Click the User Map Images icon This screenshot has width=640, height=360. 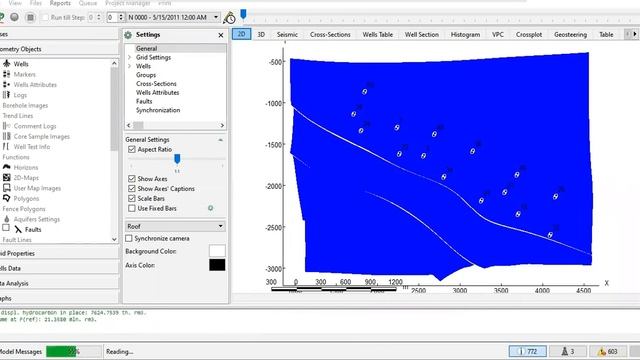click(7, 188)
